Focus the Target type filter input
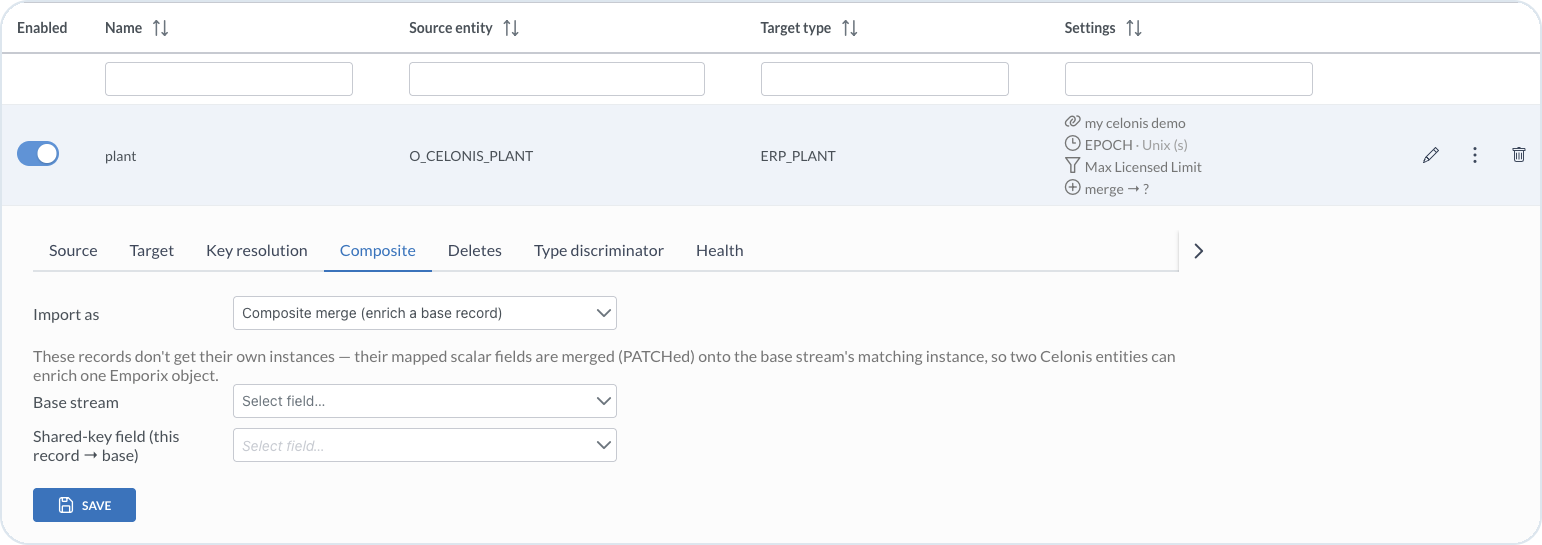 coord(885,79)
